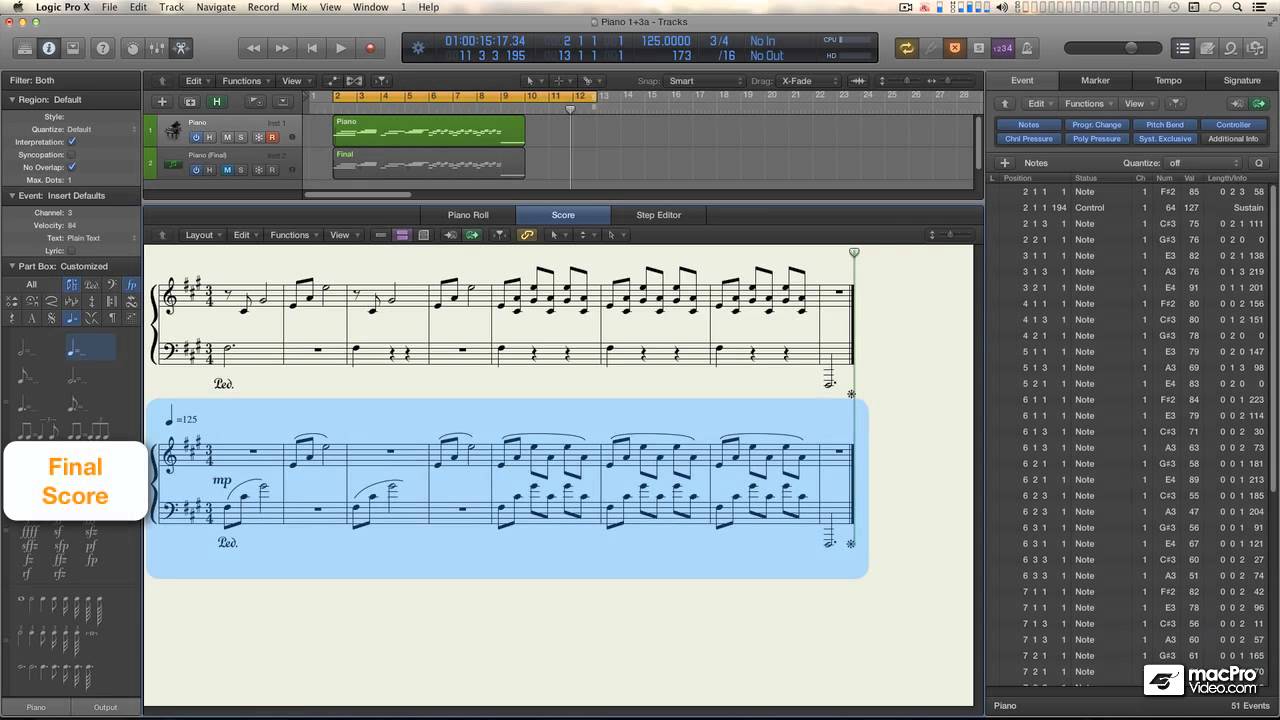Viewport: 1280px width, 720px height.
Task: Click the Q quantize button in Event List
Action: pos(1258,163)
